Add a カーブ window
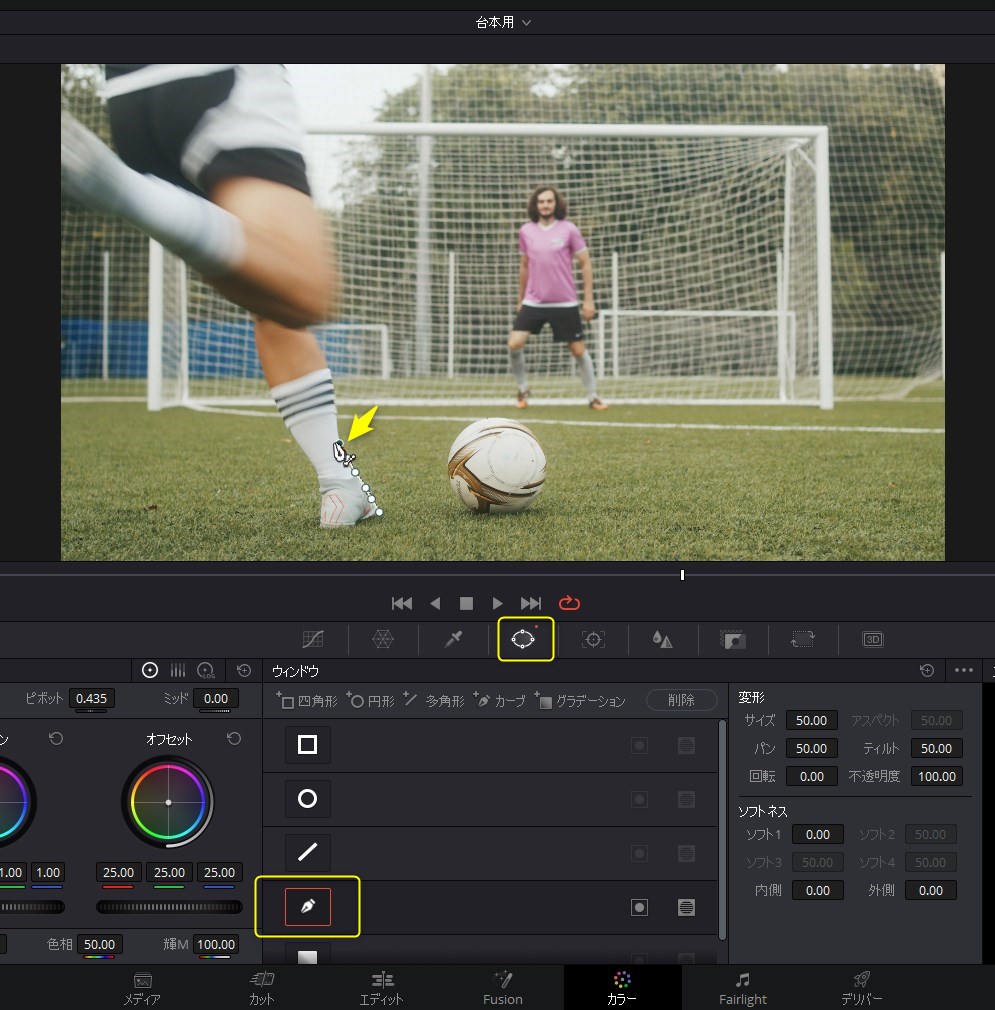Viewport: 995px width, 1010px height. tap(500, 700)
